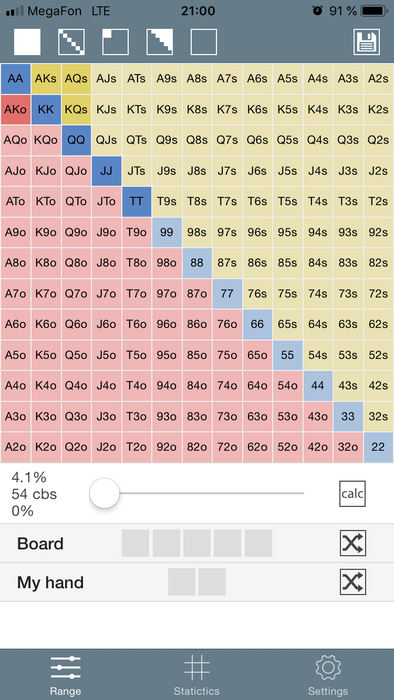Viewport: 394px width, 700px height.
Task: Select the full-grid filled square icon
Action: 27,42
